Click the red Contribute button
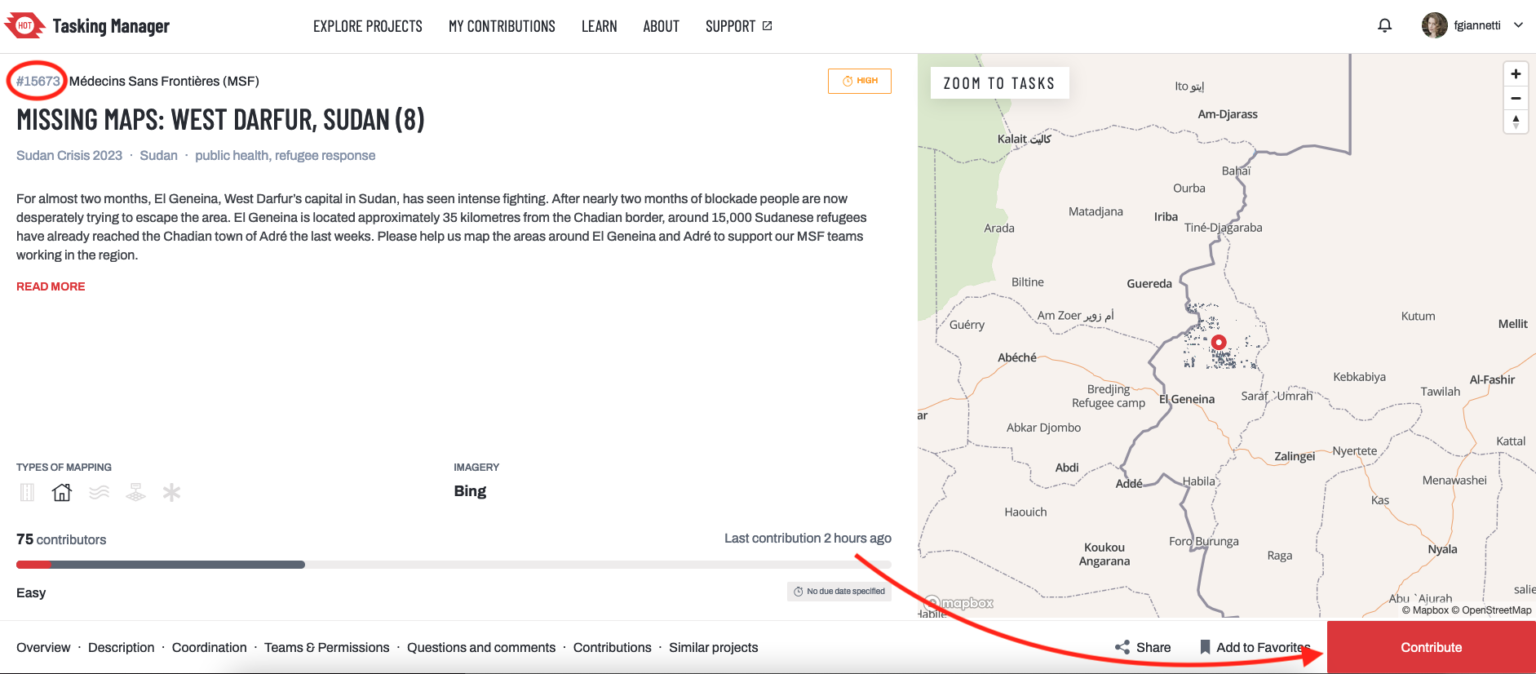1536x674 pixels. point(1430,647)
